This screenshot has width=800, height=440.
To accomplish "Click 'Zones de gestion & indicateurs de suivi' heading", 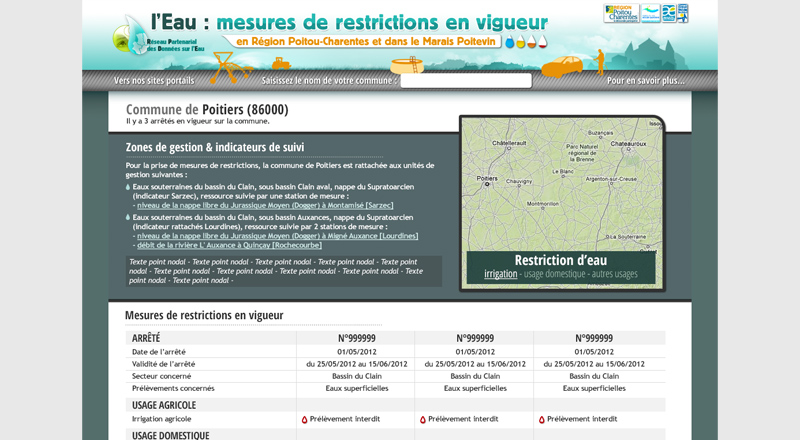I will 215,148.
